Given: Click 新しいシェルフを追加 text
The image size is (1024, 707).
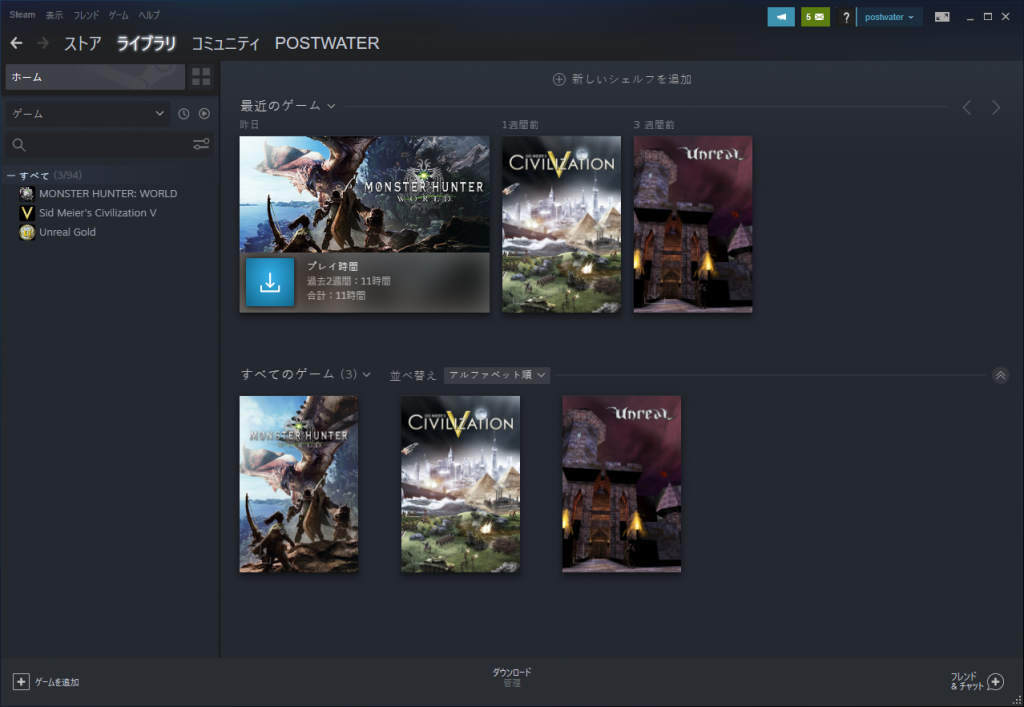Looking at the screenshot, I should [632, 80].
